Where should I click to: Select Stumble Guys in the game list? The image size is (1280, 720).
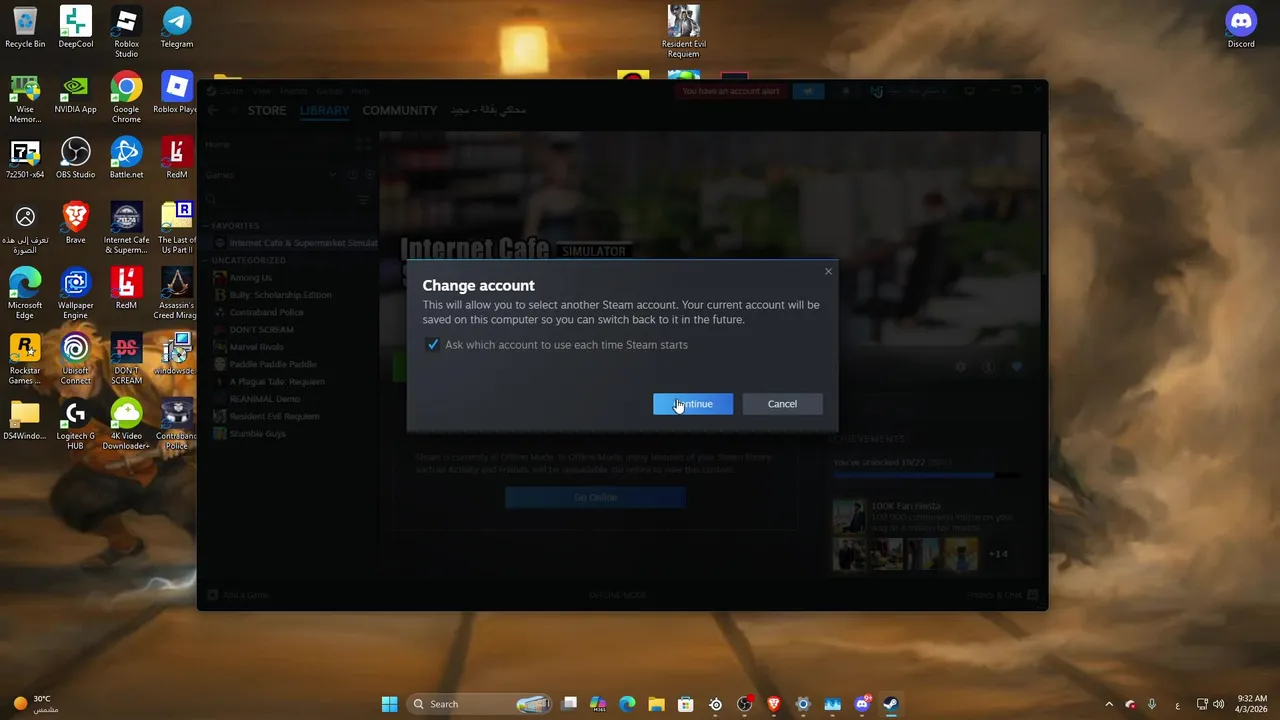pos(258,433)
